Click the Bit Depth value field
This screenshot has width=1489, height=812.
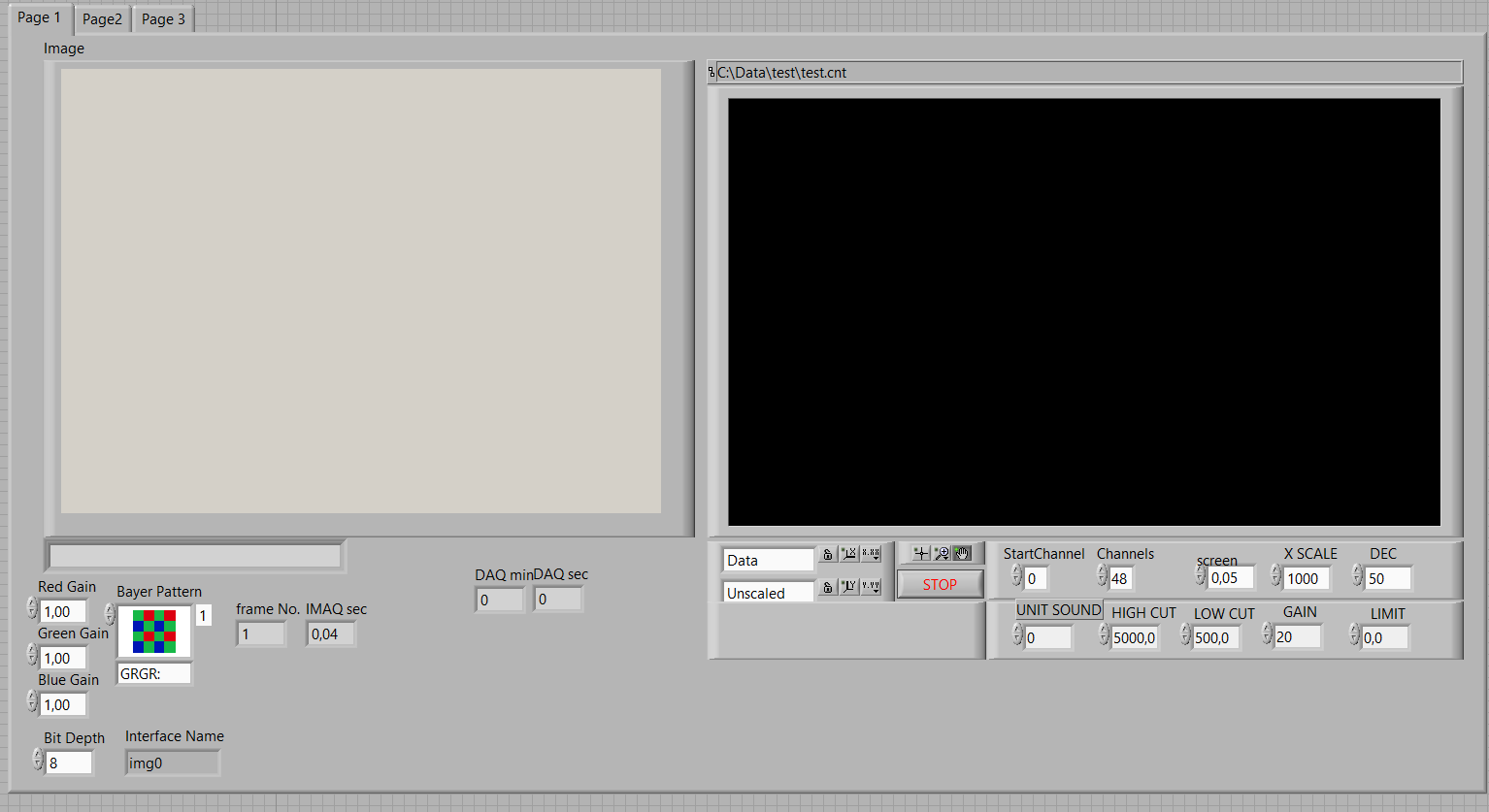69,763
